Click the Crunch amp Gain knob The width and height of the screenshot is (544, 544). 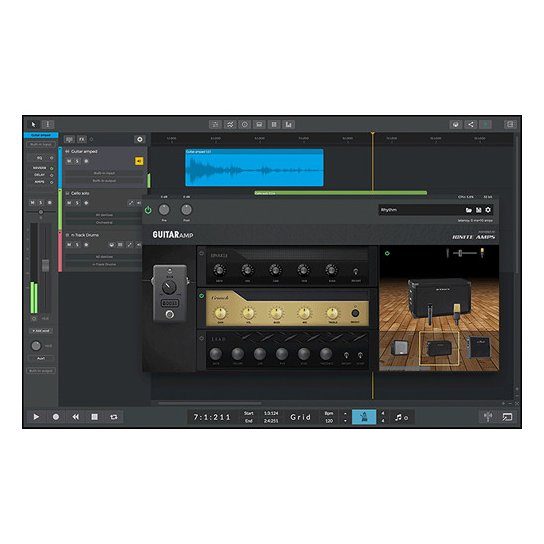coord(220,313)
